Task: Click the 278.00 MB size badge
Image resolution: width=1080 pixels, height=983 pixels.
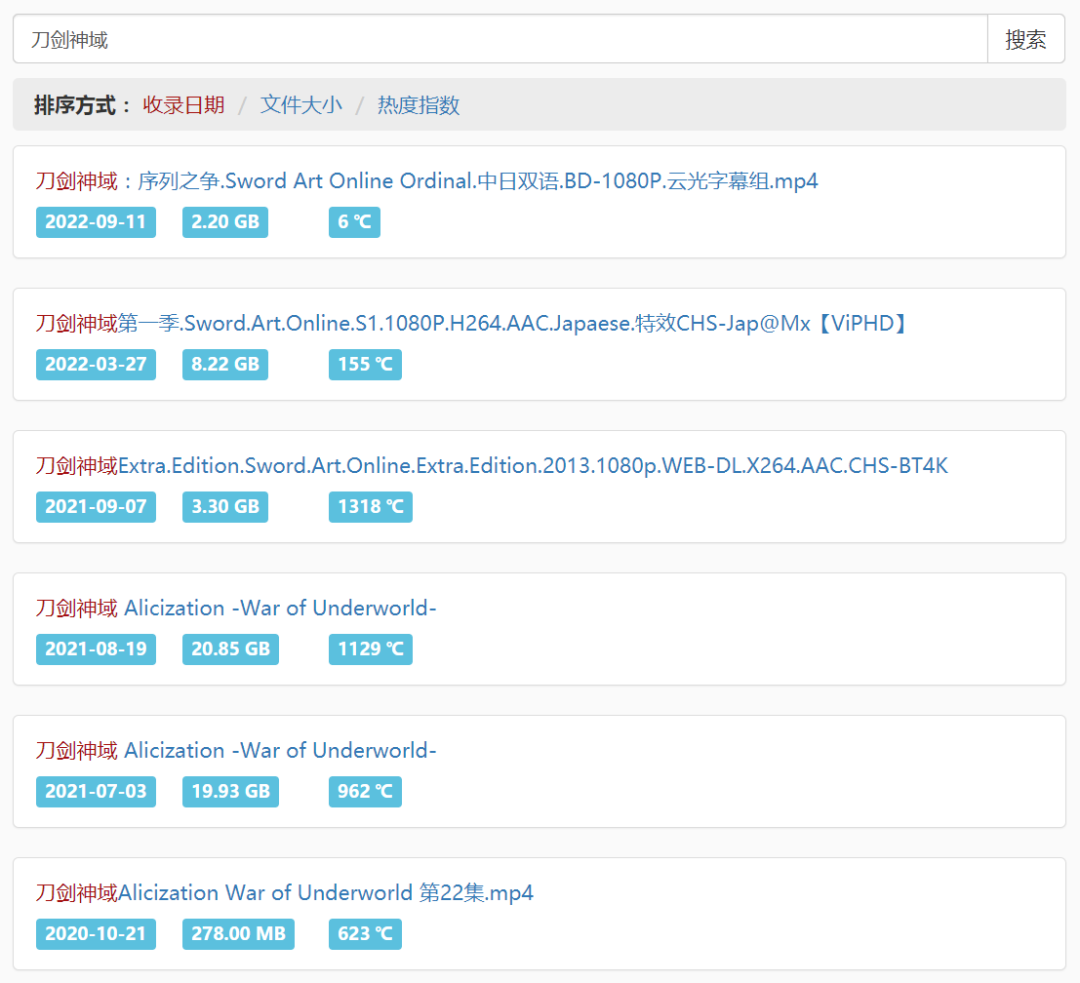Action: (238, 934)
